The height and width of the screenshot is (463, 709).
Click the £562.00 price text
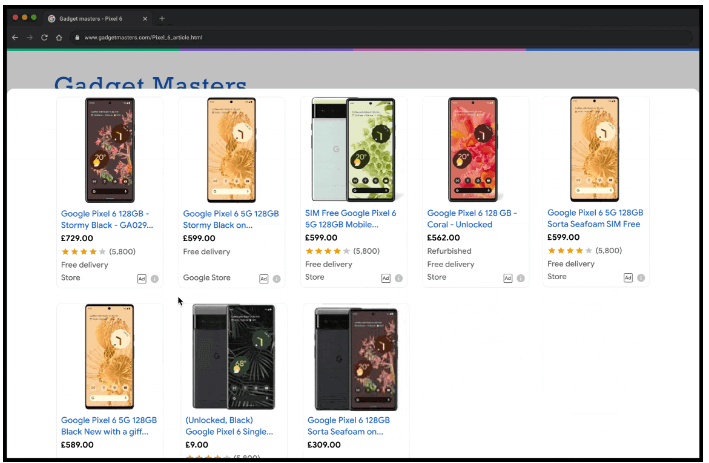pyautogui.click(x=444, y=238)
